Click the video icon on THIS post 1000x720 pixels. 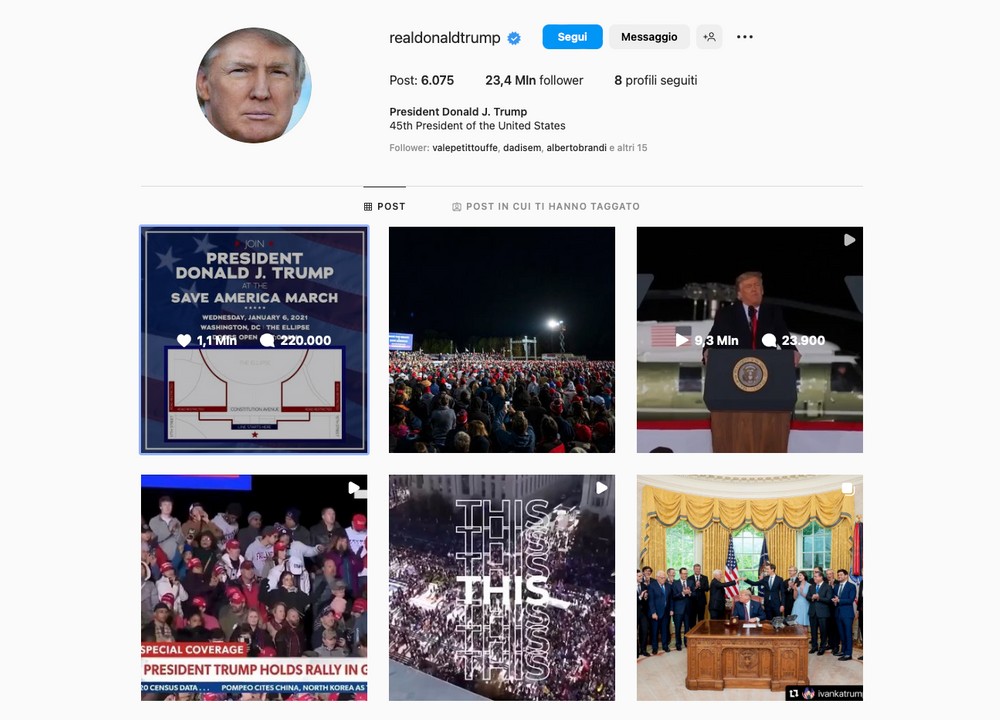pos(601,488)
